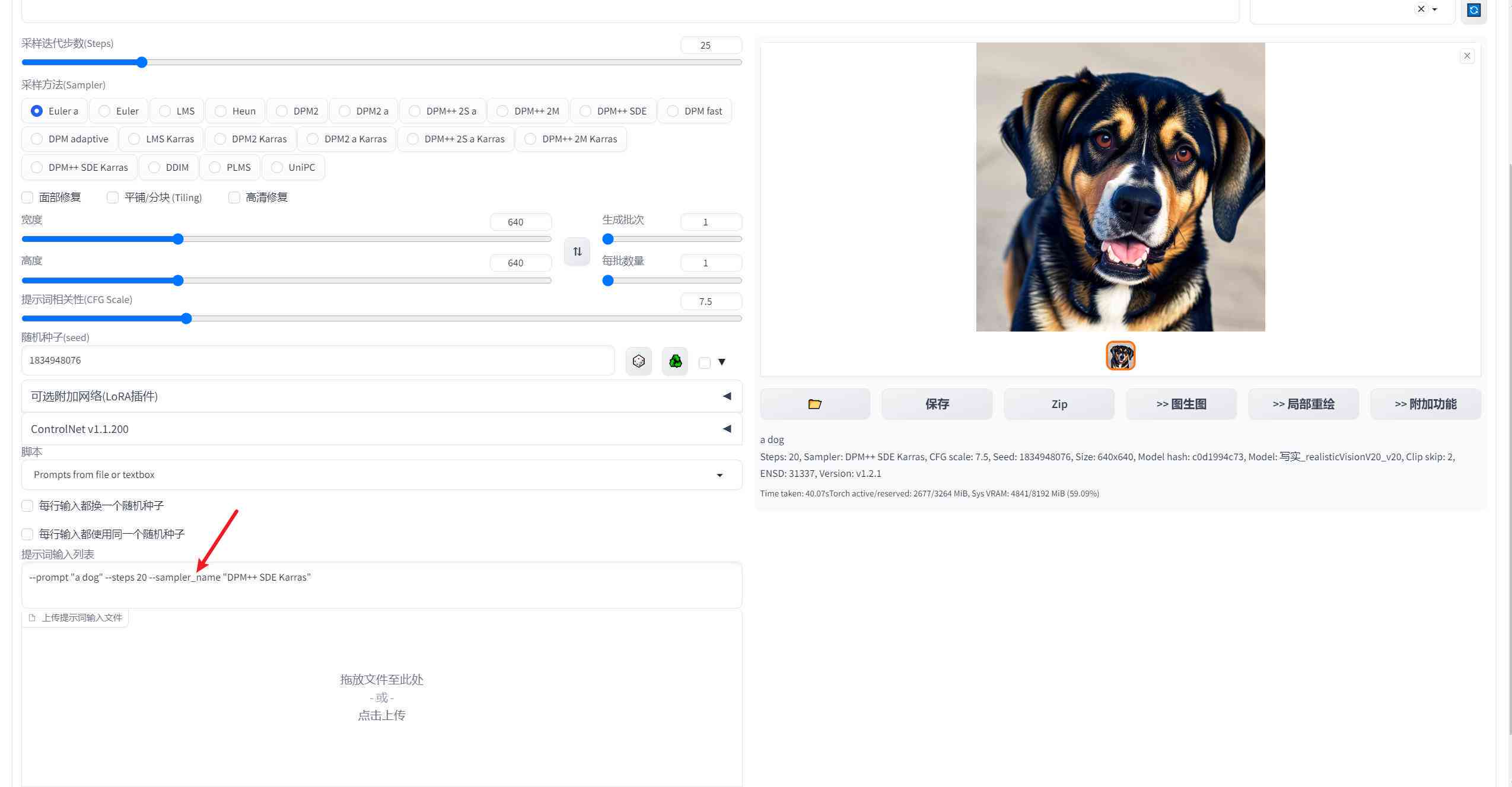
Task: Swap width and height arrows button
Action: [577, 251]
